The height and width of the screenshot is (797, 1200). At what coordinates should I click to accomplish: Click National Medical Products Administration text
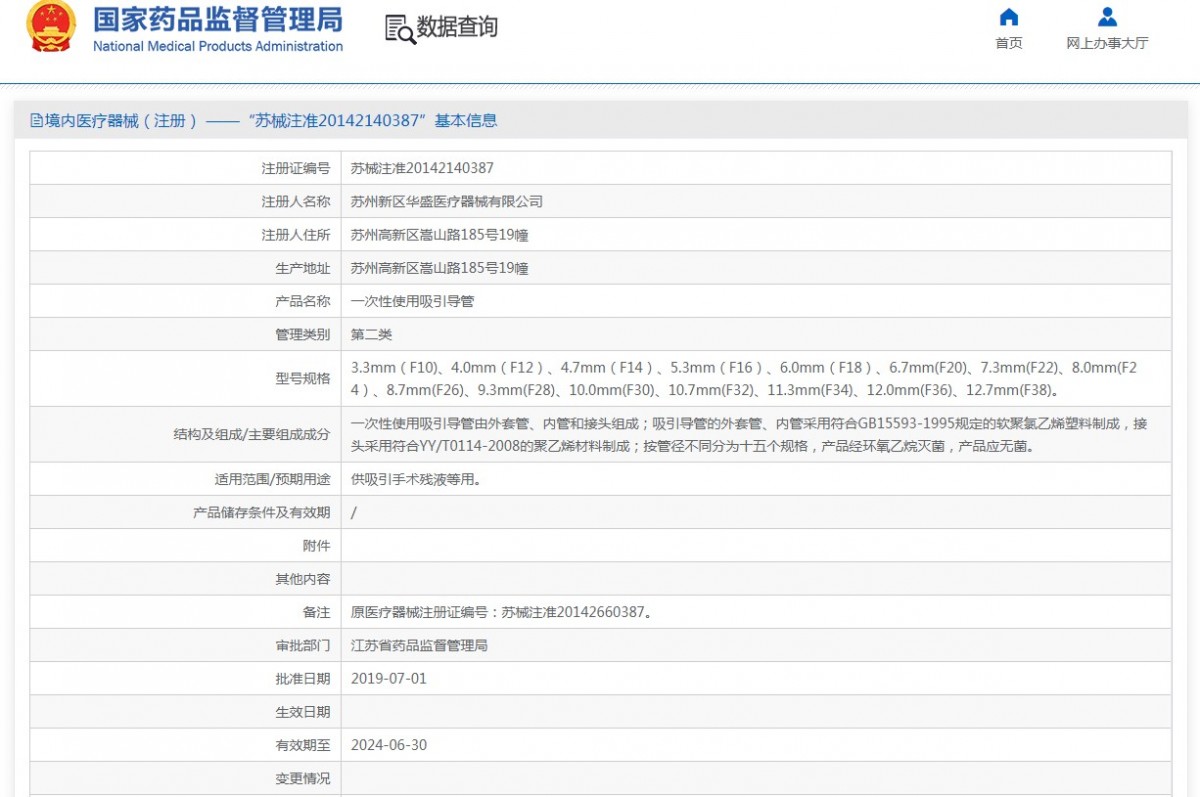click(218, 46)
